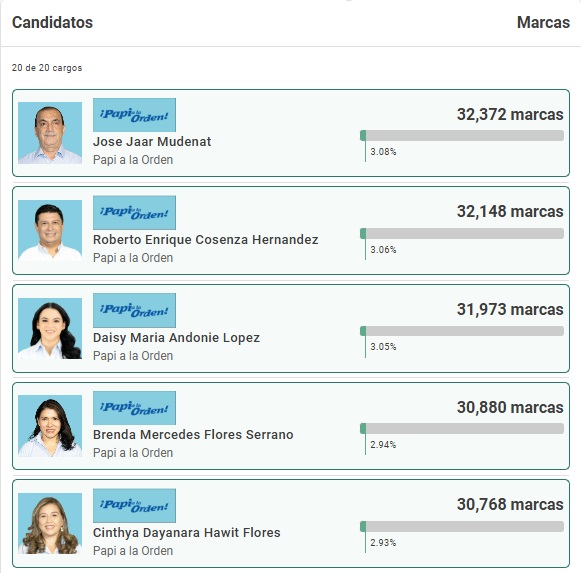Click party logo above Roberto Enrique Cosenza Hernandez
The height and width of the screenshot is (573, 581).
134,213
